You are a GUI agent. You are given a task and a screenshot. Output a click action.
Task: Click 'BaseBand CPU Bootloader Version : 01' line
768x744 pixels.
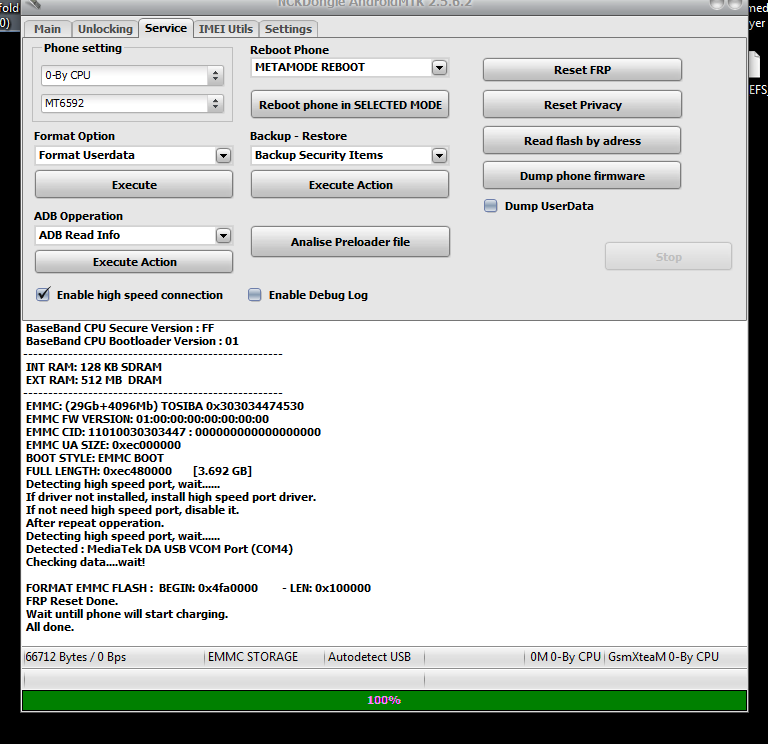(x=132, y=341)
